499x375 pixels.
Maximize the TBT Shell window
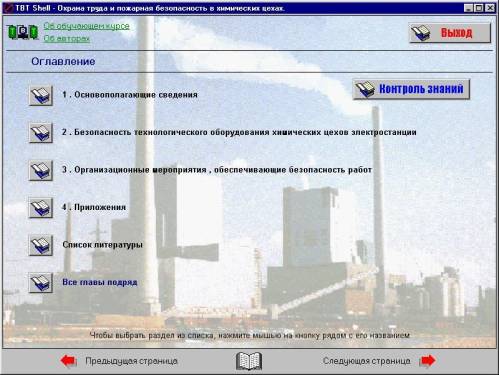click(x=479, y=8)
